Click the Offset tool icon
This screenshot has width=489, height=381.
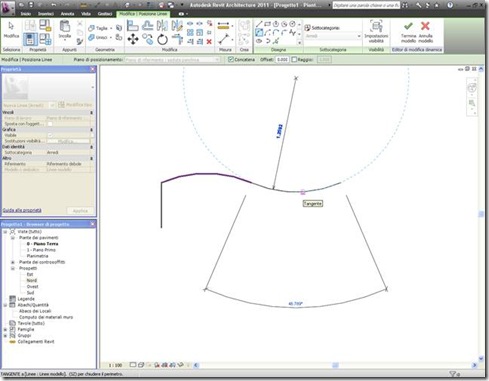[x=147, y=26]
